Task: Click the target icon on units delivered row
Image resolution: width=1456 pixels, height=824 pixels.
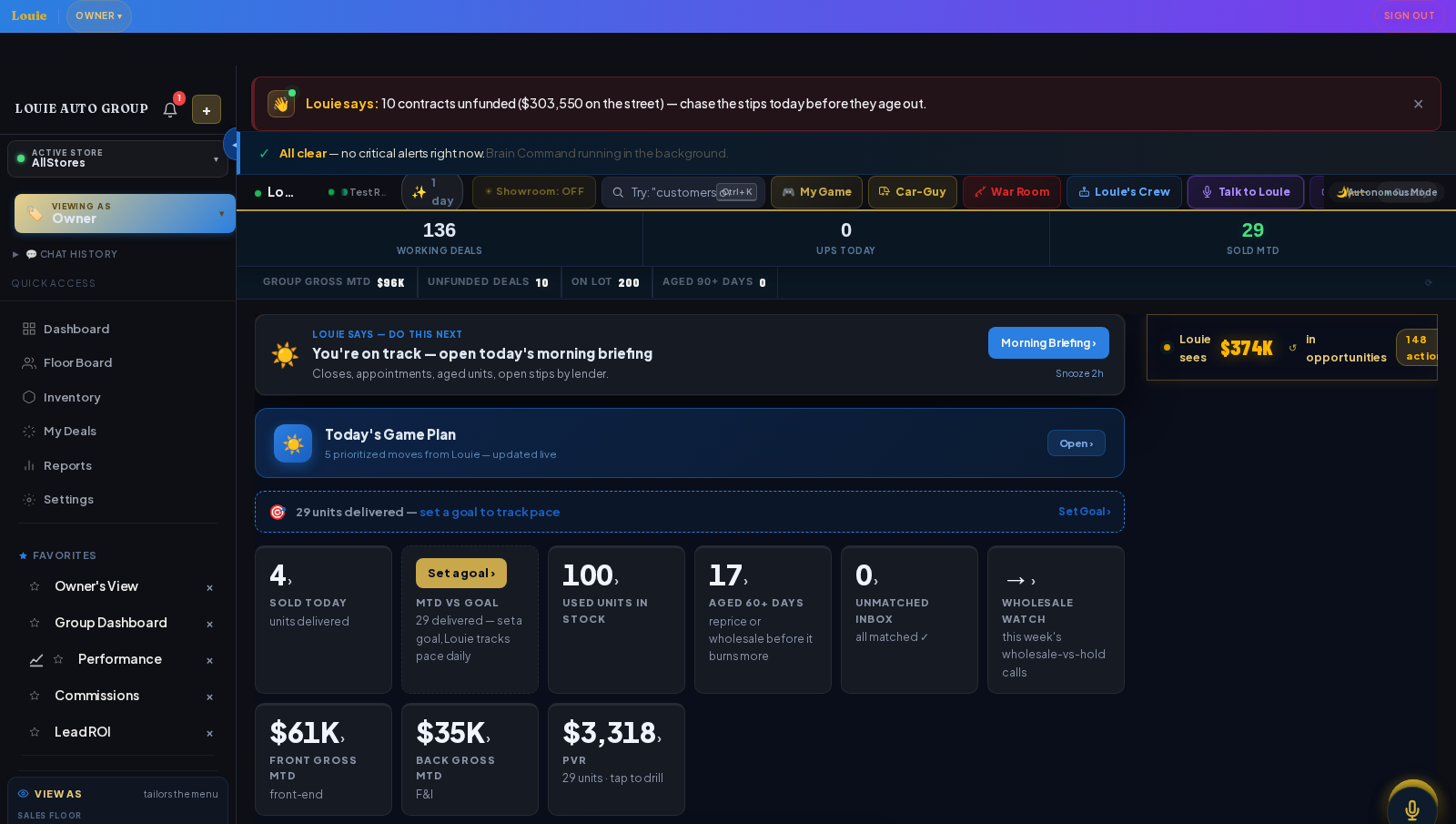Action: tap(278, 513)
